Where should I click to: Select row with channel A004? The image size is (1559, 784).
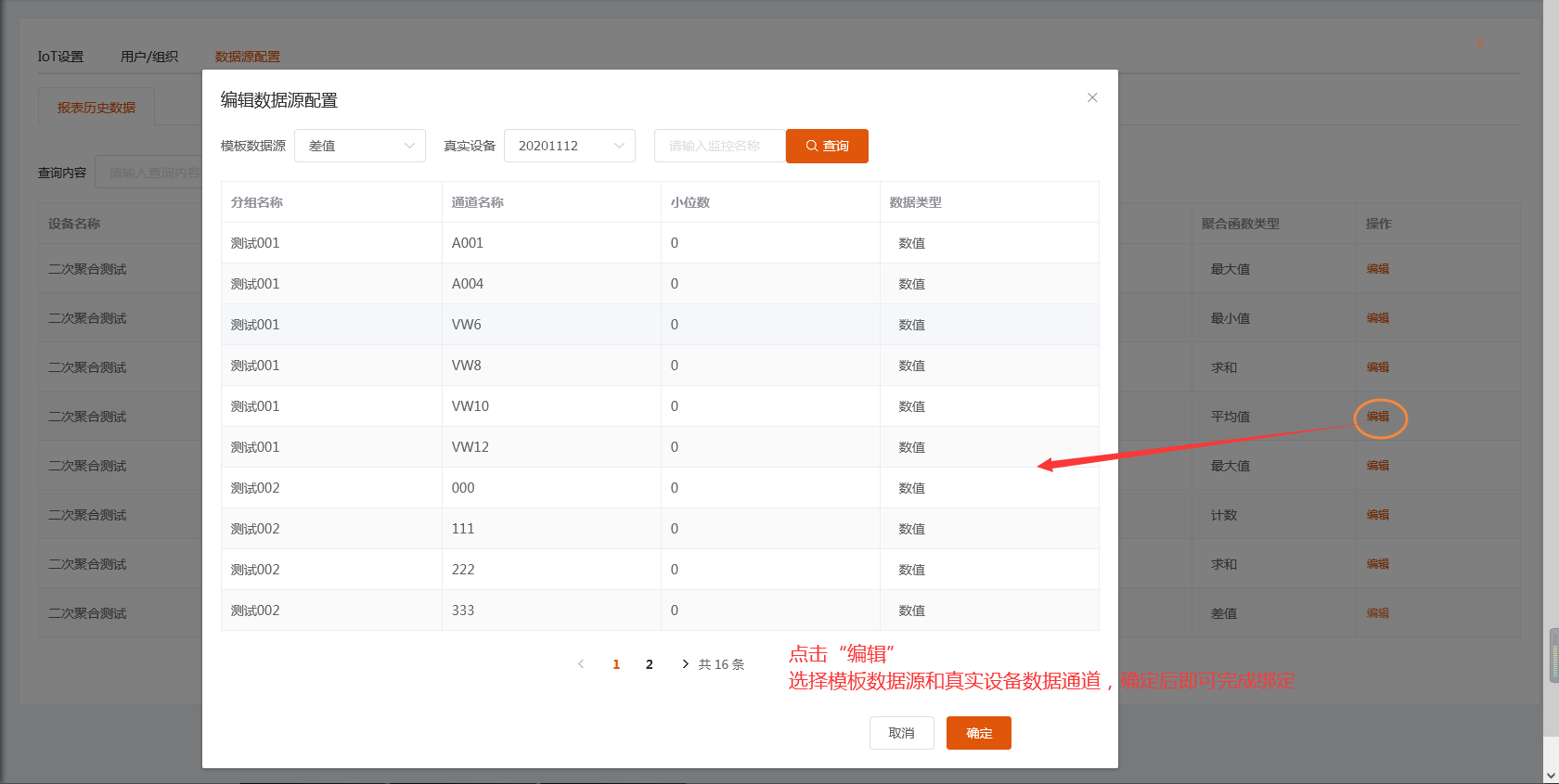point(660,284)
